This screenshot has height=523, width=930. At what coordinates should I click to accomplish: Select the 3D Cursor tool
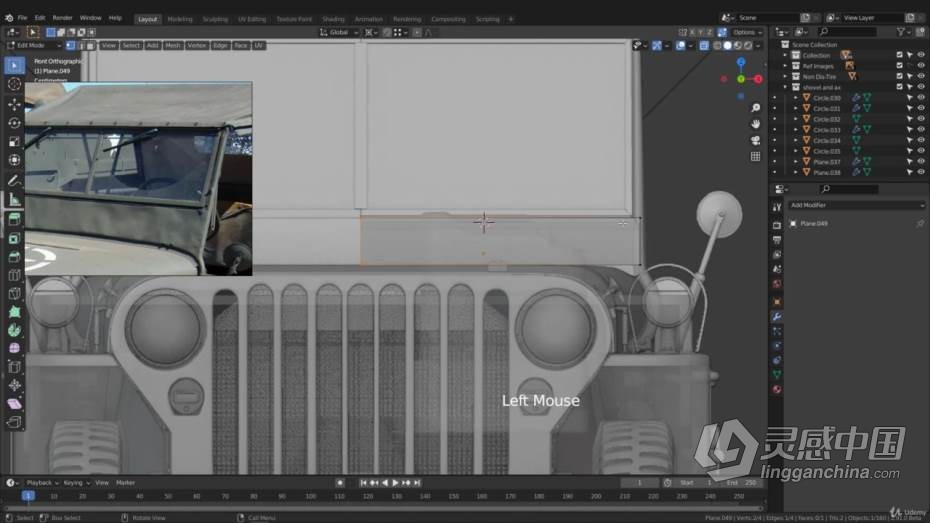pos(14,84)
